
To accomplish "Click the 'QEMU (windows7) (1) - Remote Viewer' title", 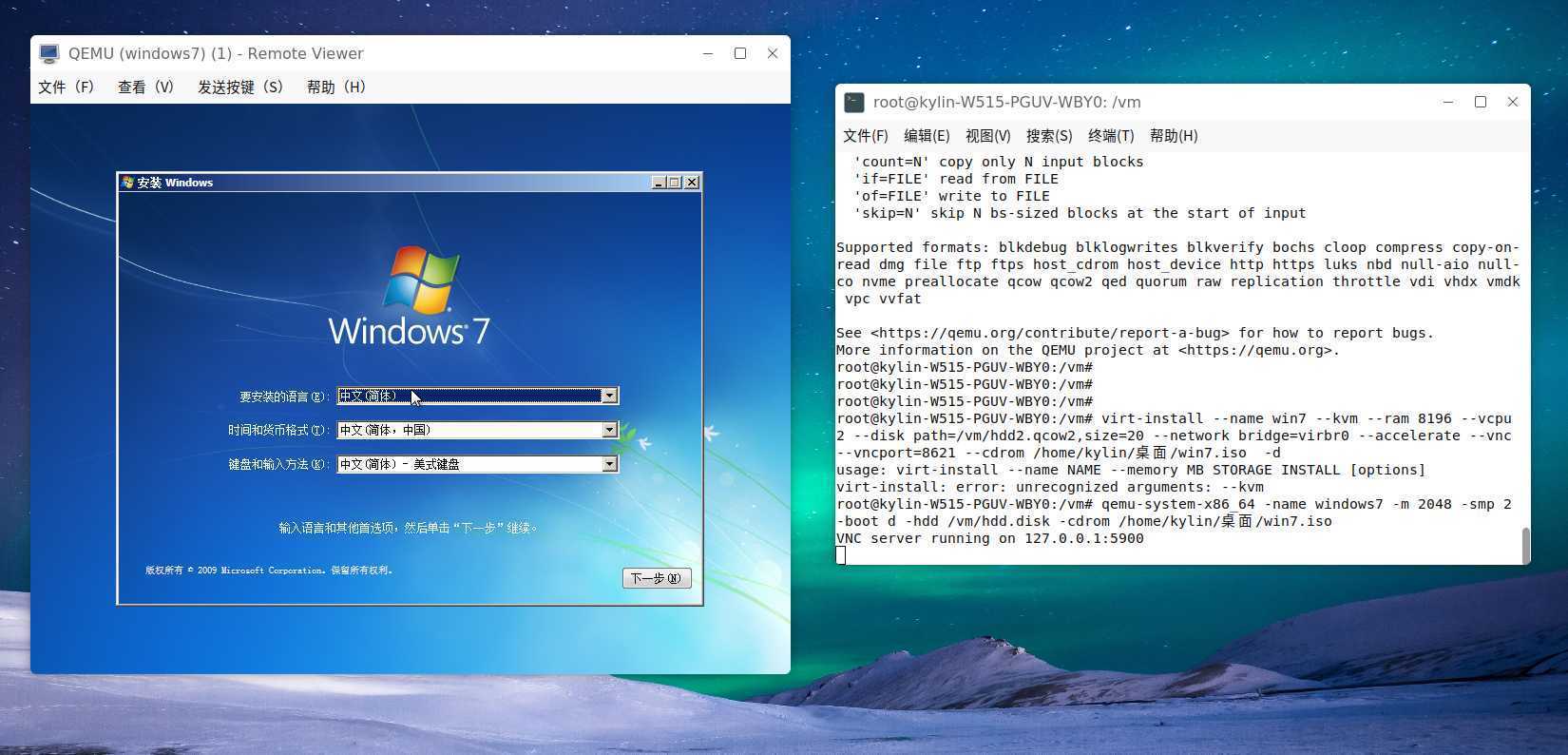I will coord(216,53).
